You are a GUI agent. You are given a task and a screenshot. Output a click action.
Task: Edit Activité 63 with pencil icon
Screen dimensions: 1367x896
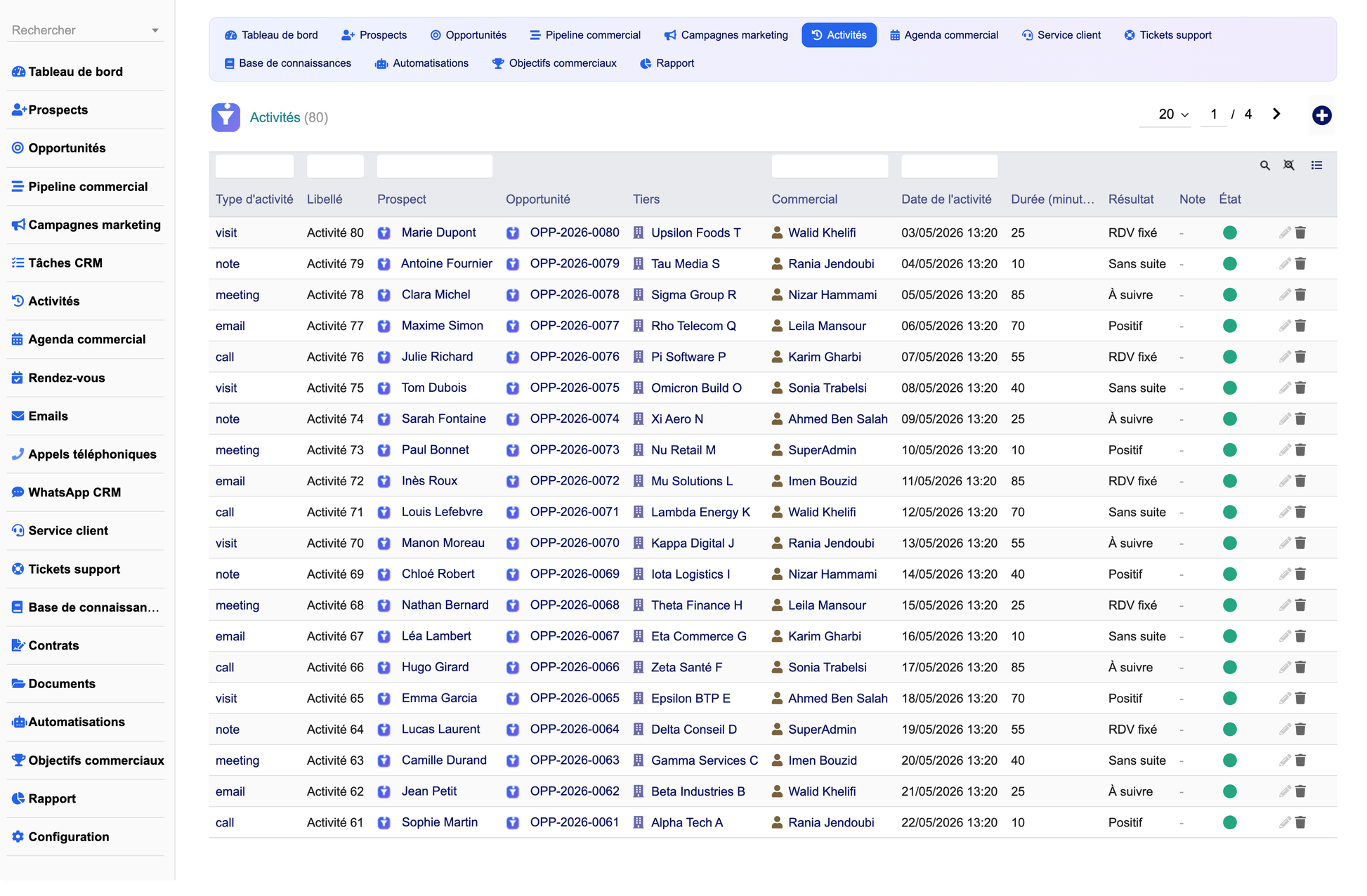(1285, 760)
